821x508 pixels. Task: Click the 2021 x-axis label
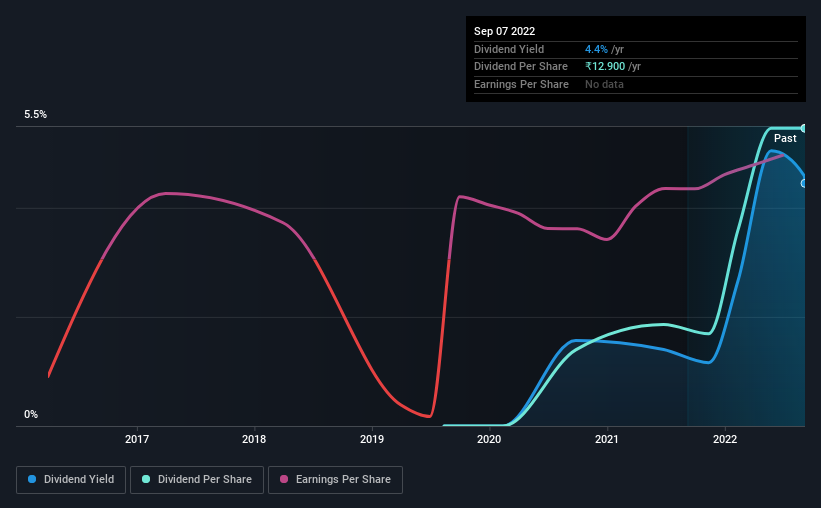[607, 439]
